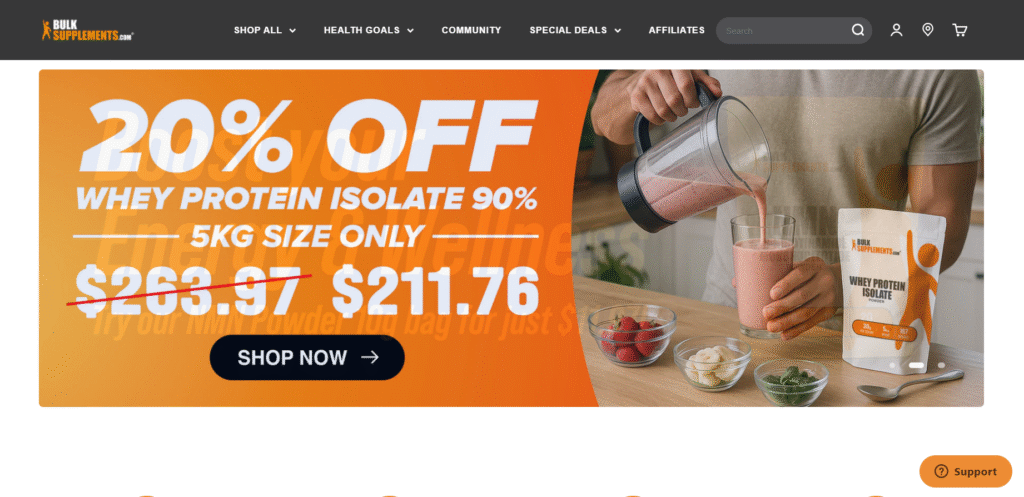Click into the Search input field

[784, 31]
